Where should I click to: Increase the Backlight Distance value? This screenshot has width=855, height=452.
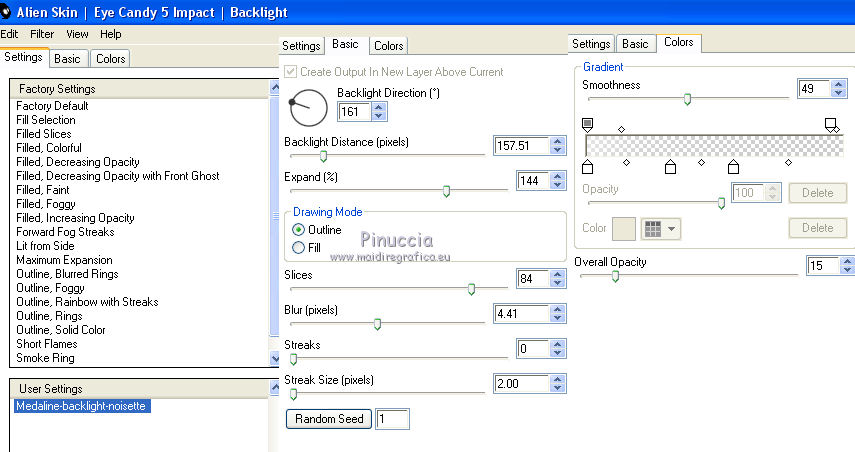pyautogui.click(x=557, y=141)
